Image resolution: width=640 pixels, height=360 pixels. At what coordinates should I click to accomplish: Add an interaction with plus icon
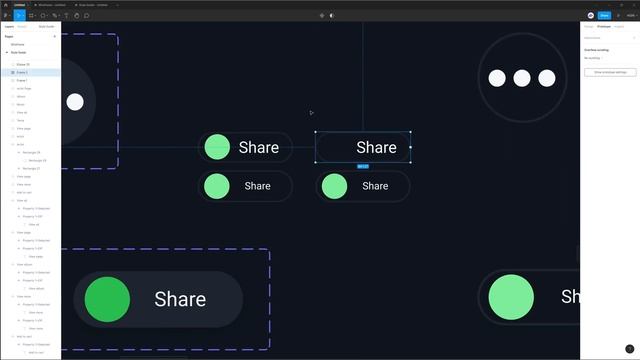click(634, 38)
